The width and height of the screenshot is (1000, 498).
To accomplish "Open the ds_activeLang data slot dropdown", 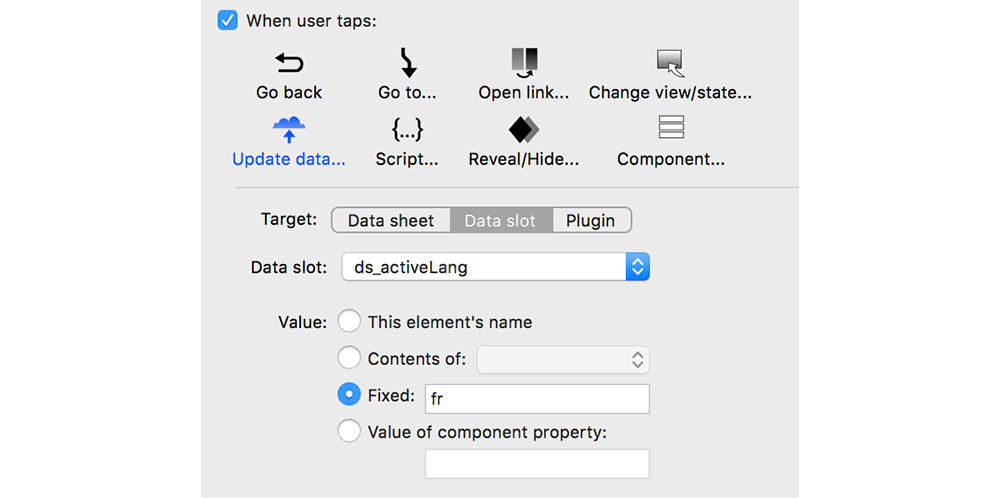I will click(496, 267).
